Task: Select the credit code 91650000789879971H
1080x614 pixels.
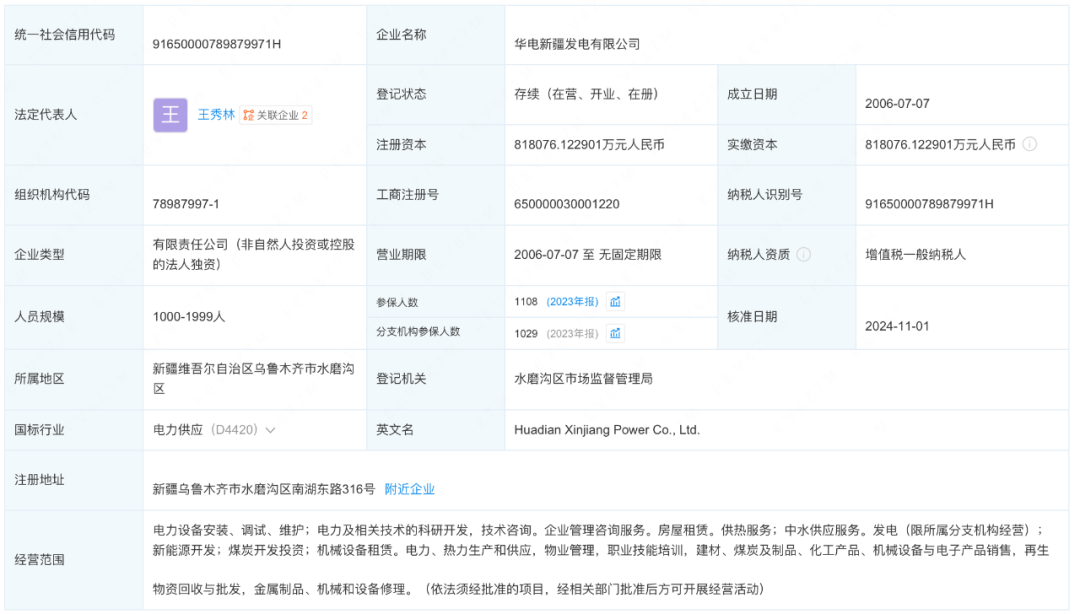Action: [x=217, y=44]
